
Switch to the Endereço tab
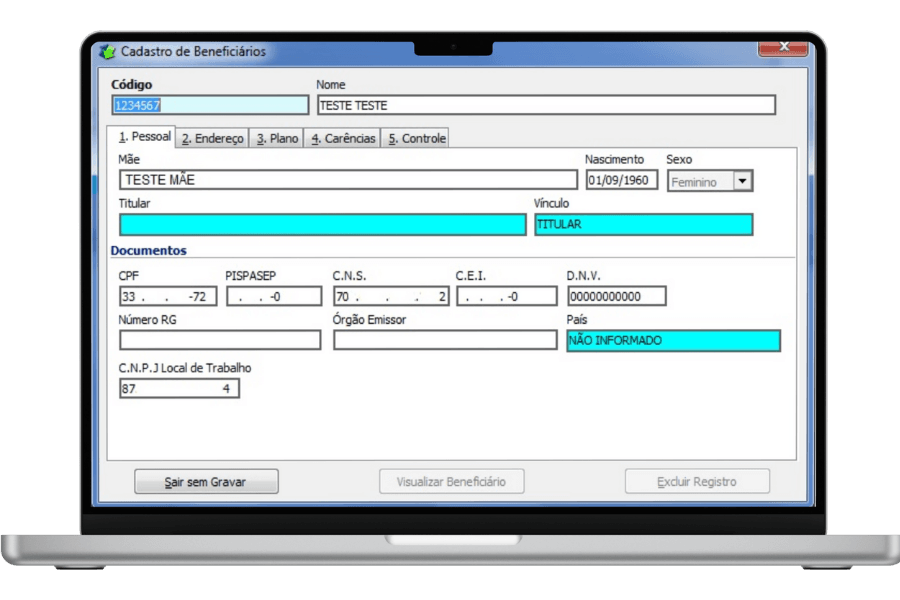(x=212, y=139)
